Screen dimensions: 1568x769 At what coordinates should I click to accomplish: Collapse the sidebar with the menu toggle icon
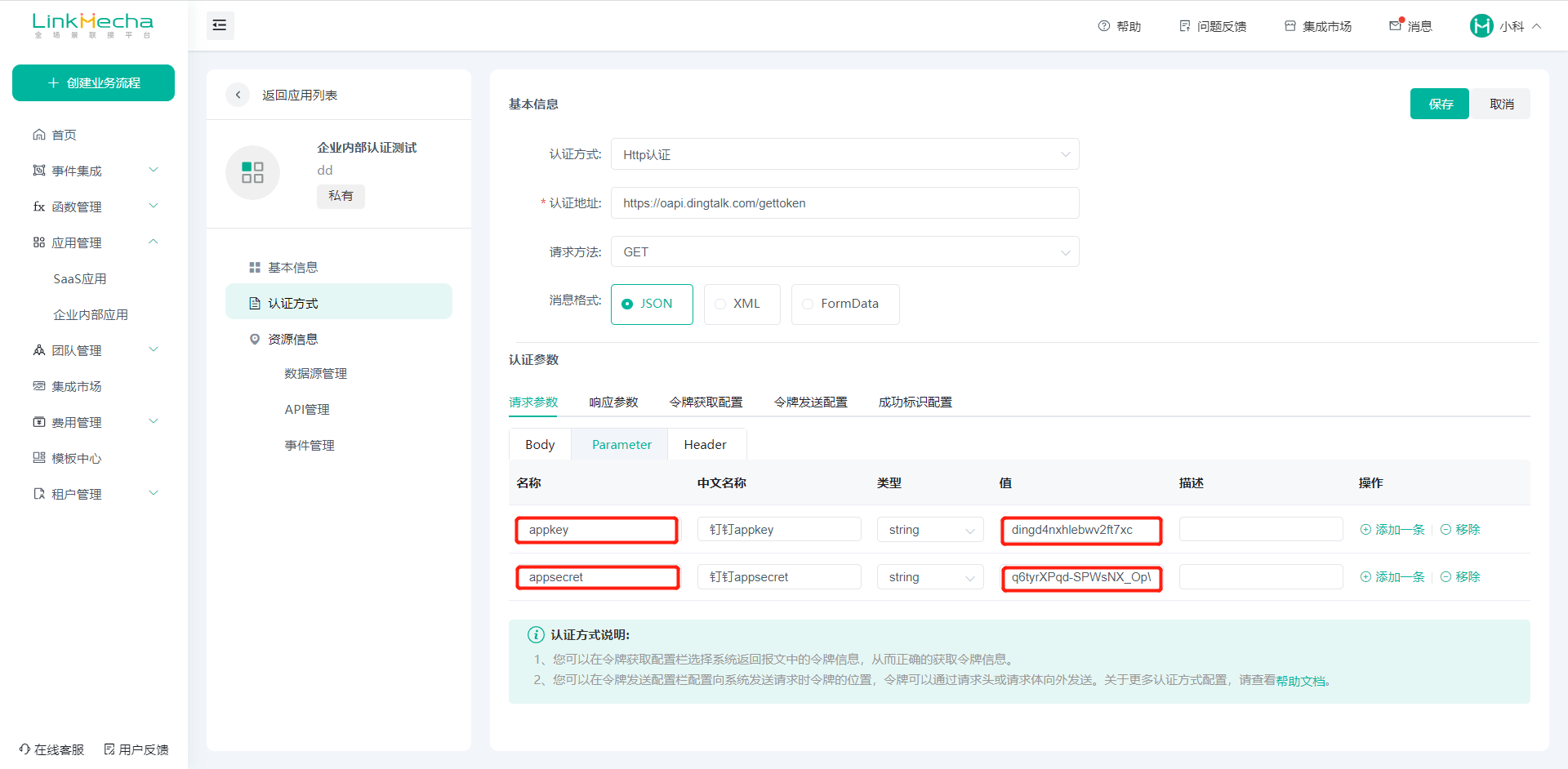[220, 25]
